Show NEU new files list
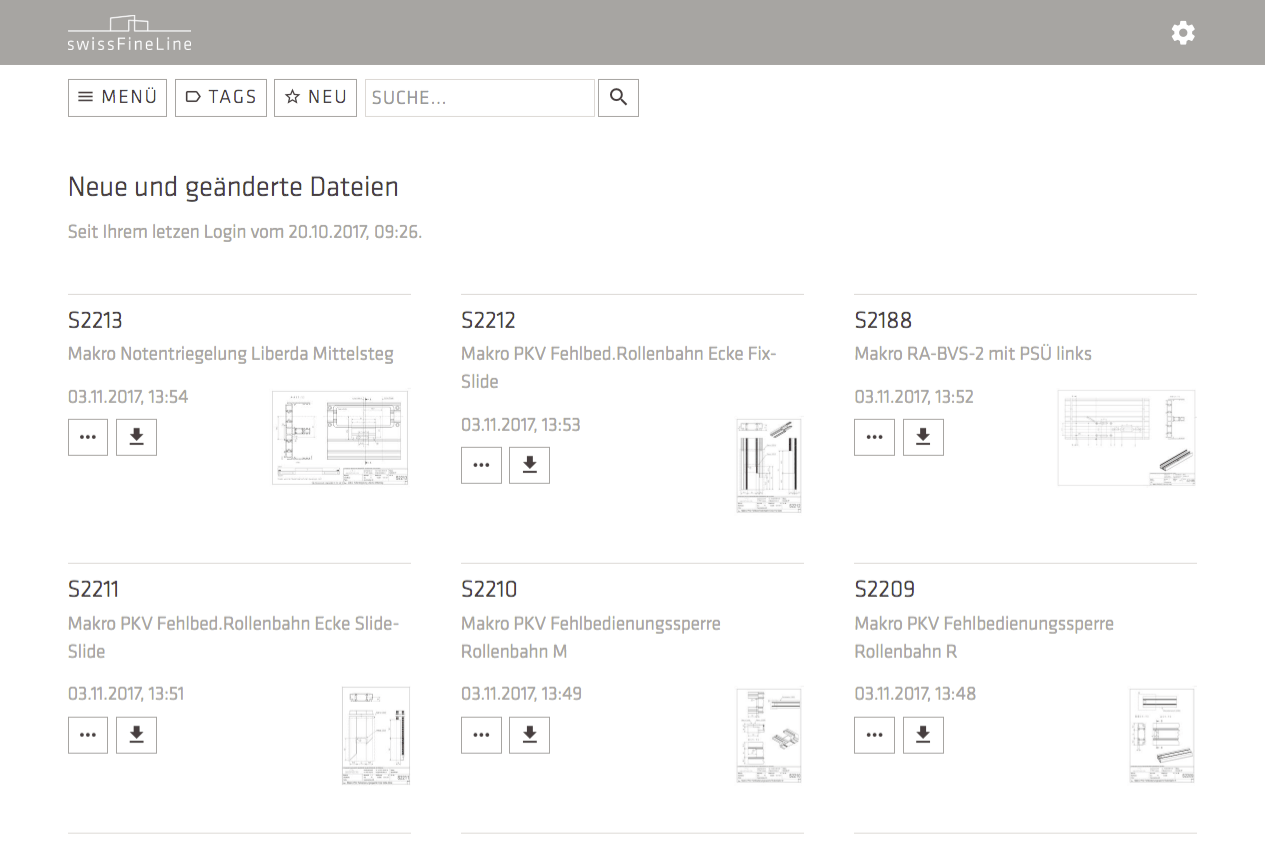 (315, 98)
